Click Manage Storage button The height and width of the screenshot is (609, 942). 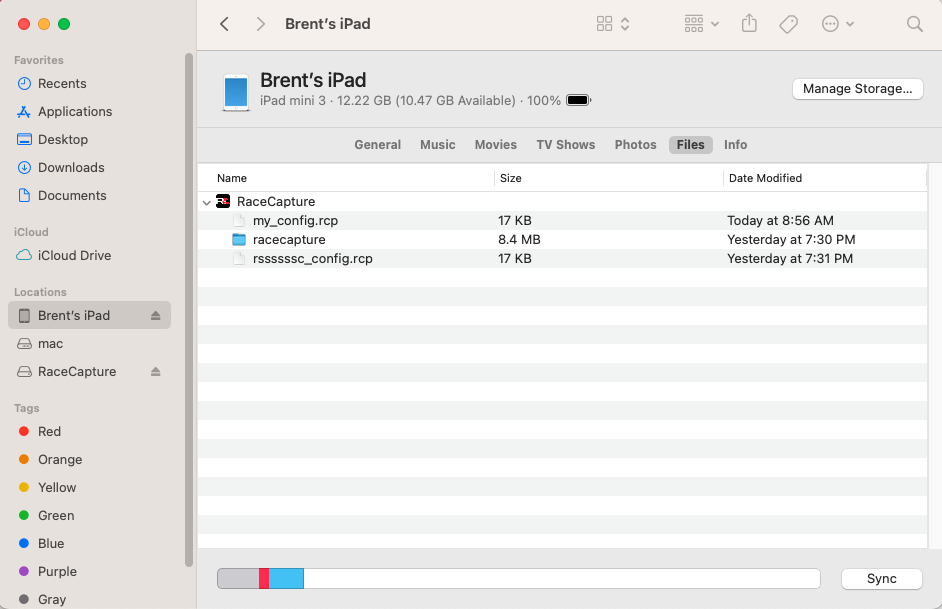coord(857,89)
